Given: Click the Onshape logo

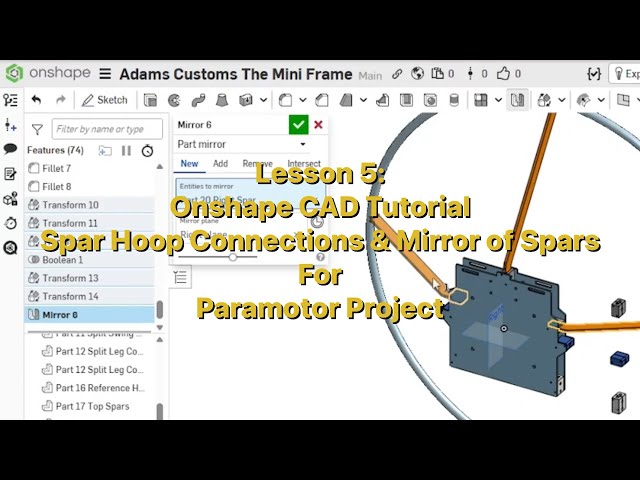Looking at the screenshot, I should (15, 73).
